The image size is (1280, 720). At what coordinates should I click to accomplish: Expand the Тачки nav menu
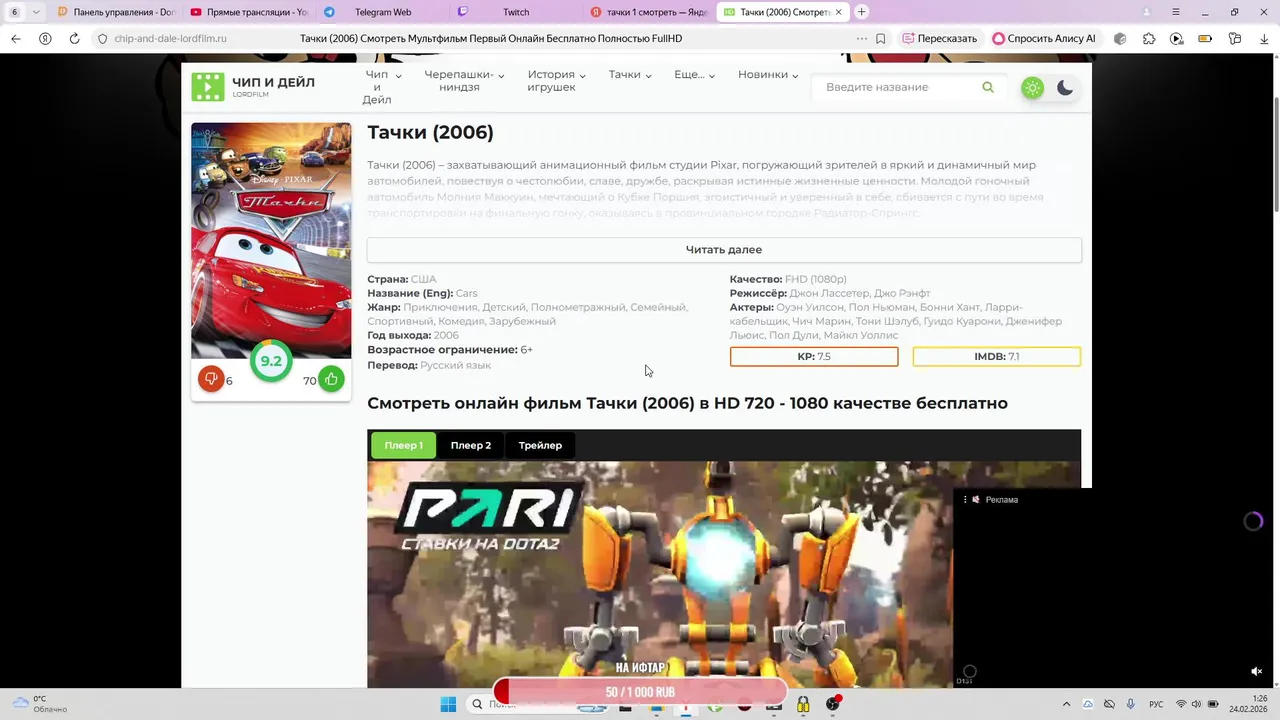tap(630, 75)
